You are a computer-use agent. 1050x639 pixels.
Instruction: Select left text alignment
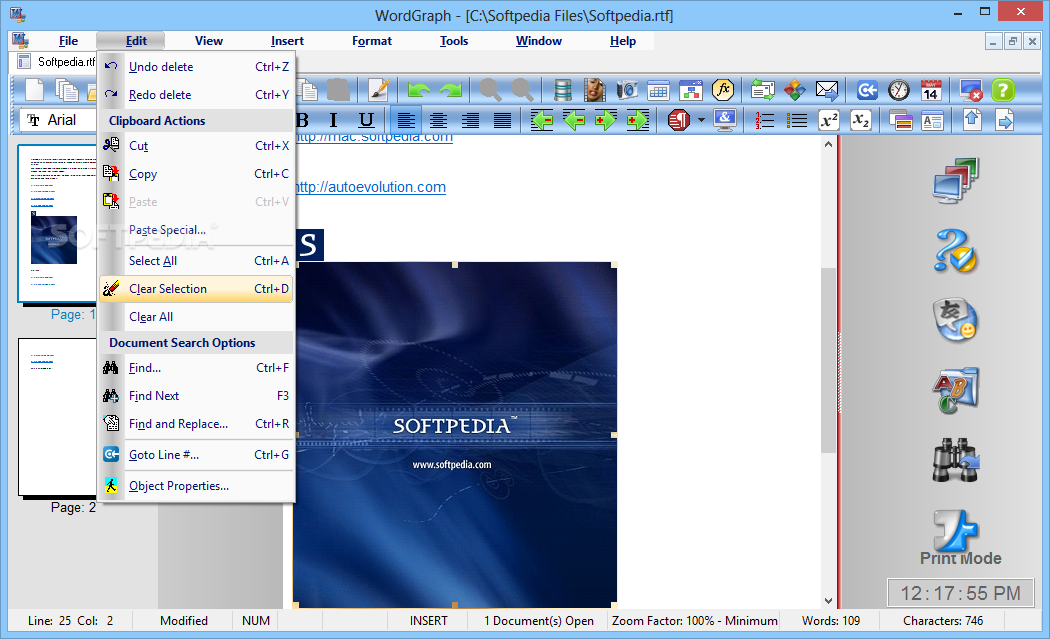tap(406, 121)
